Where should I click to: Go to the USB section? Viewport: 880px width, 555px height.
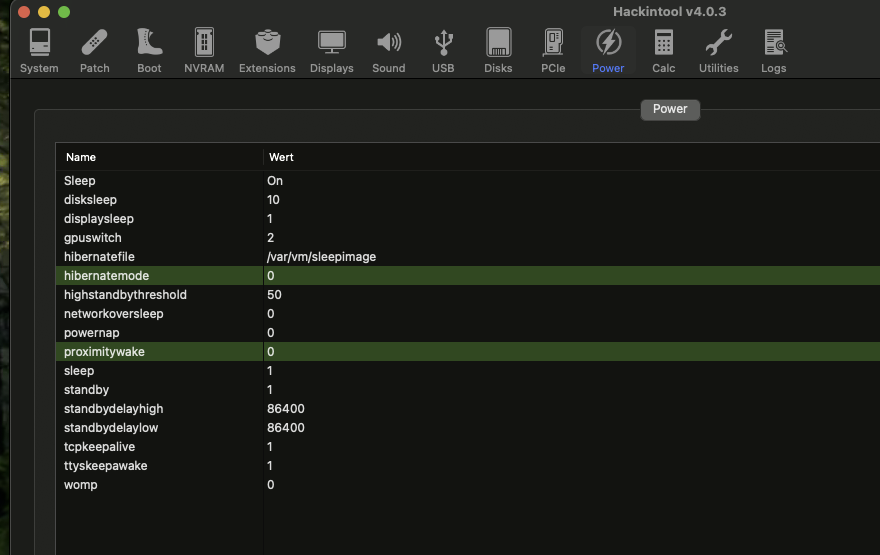[x=443, y=51]
